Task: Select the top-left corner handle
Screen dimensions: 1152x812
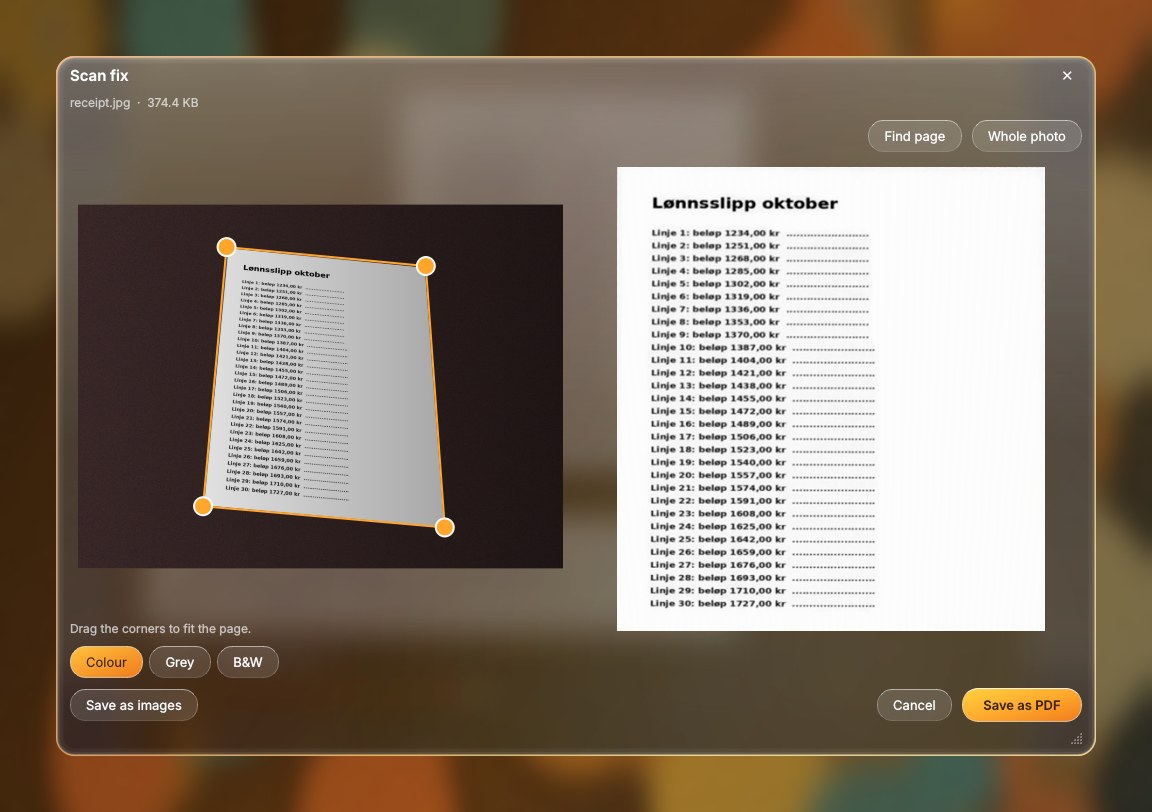Action: coord(226,246)
